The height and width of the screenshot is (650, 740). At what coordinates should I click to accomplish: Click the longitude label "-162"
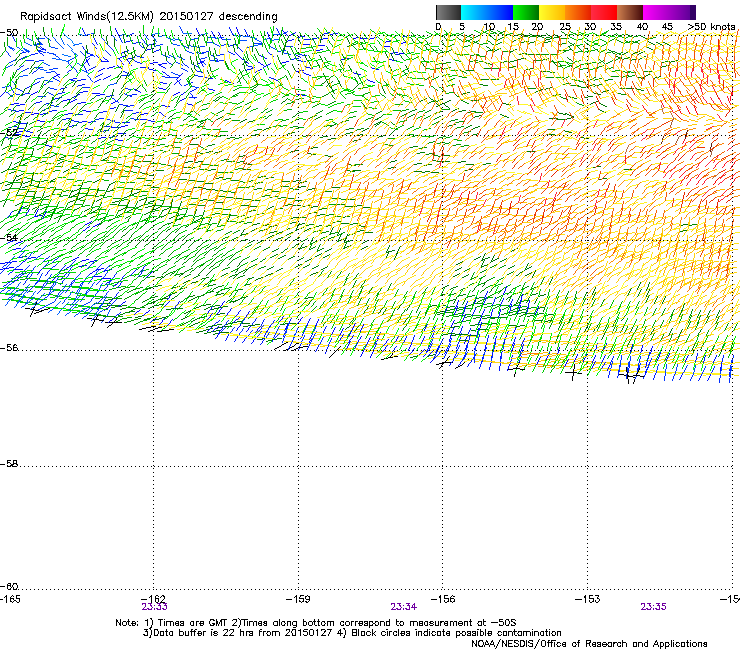coord(154,599)
